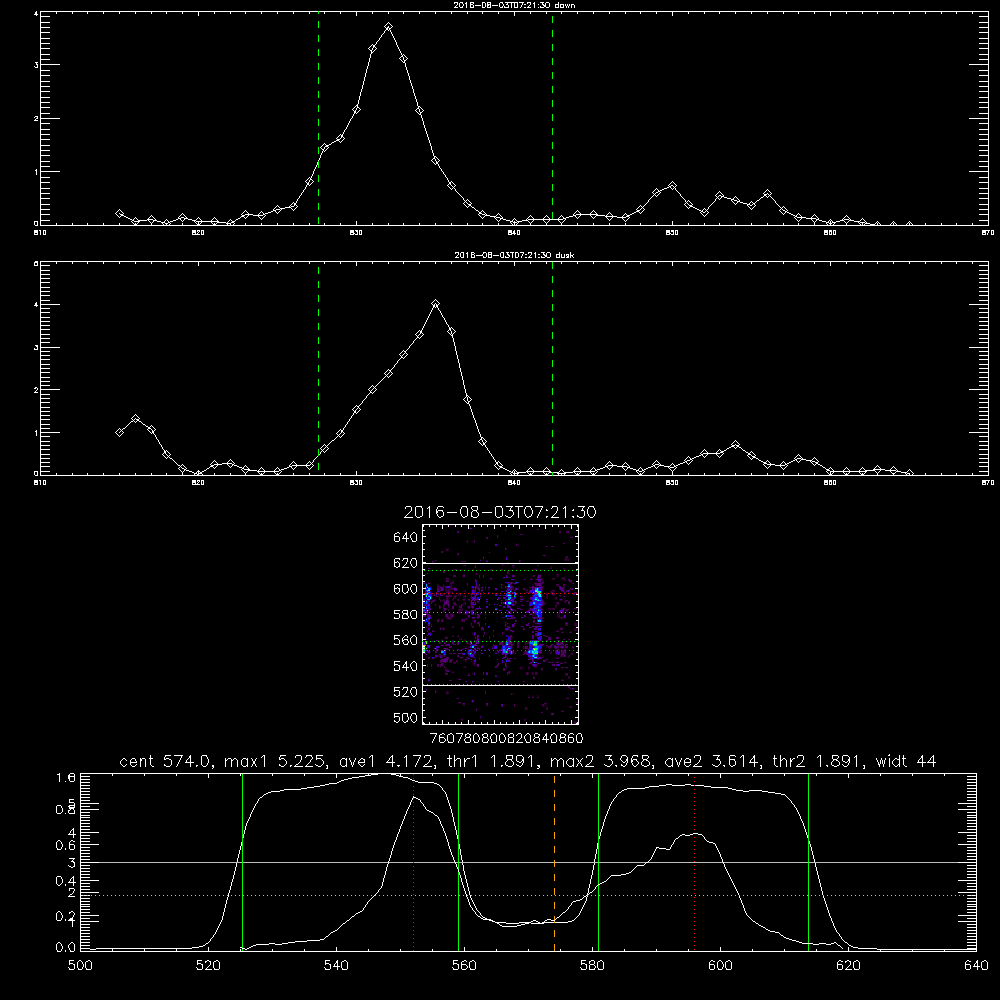1000x1000 pixels.
Task: Click the y-axis label 580 beside the spectrogram
Action: [405, 615]
